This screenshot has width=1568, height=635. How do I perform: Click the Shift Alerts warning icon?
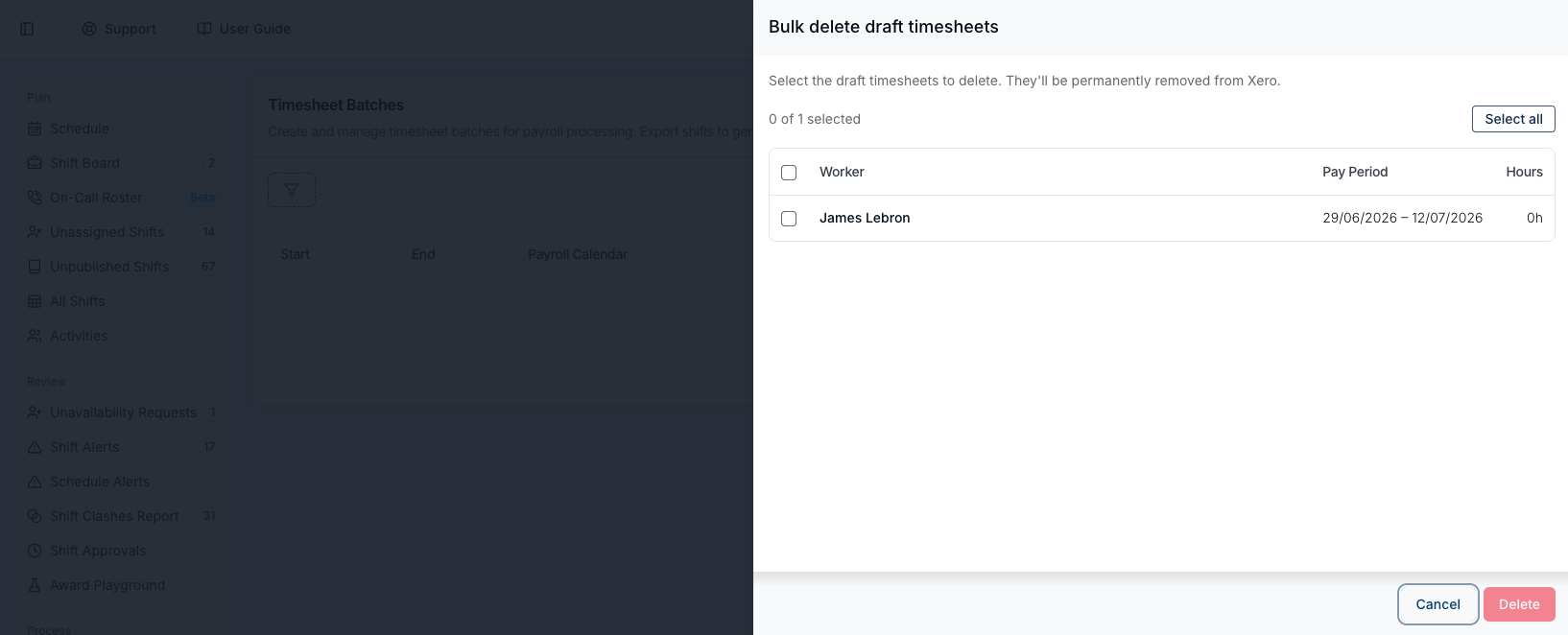click(x=35, y=447)
